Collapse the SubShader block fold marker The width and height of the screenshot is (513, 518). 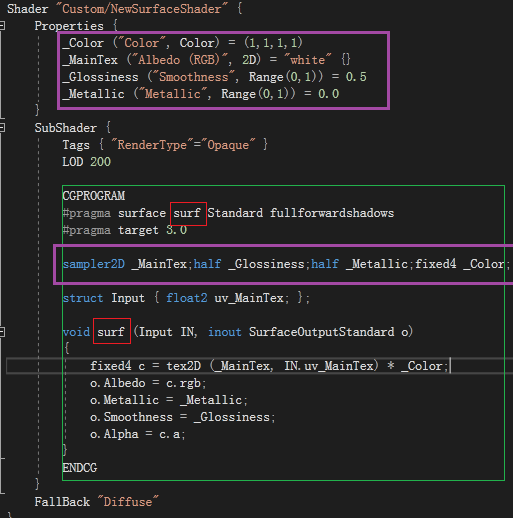pyautogui.click(x=2, y=128)
